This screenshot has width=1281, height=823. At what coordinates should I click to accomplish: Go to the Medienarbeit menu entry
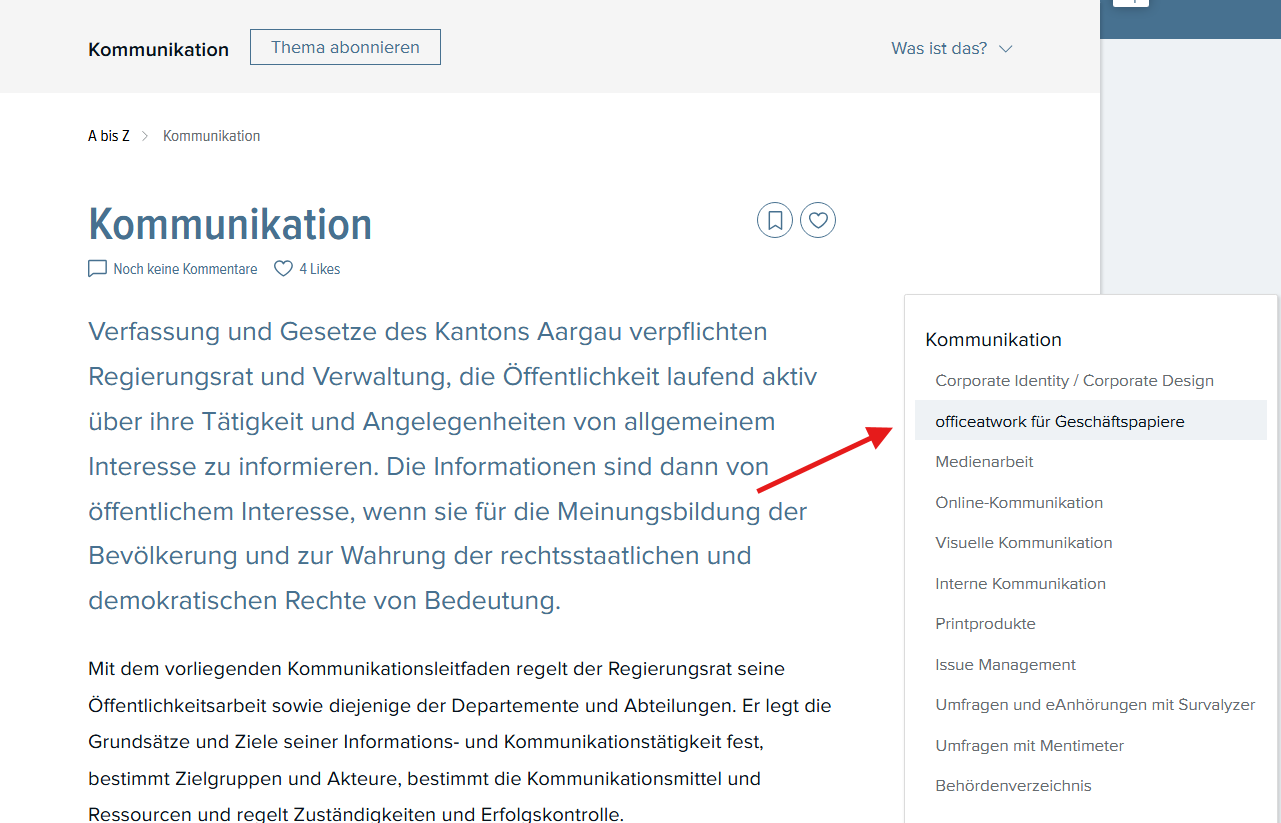pos(985,462)
